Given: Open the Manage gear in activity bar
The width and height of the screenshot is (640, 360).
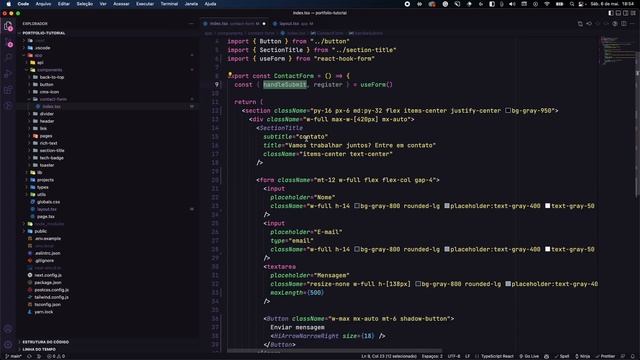Looking at the screenshot, I should (8, 345).
